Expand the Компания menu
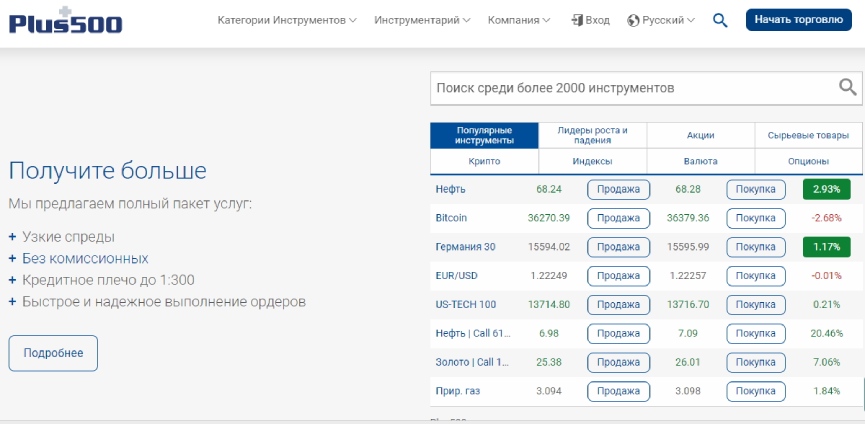 coord(518,20)
